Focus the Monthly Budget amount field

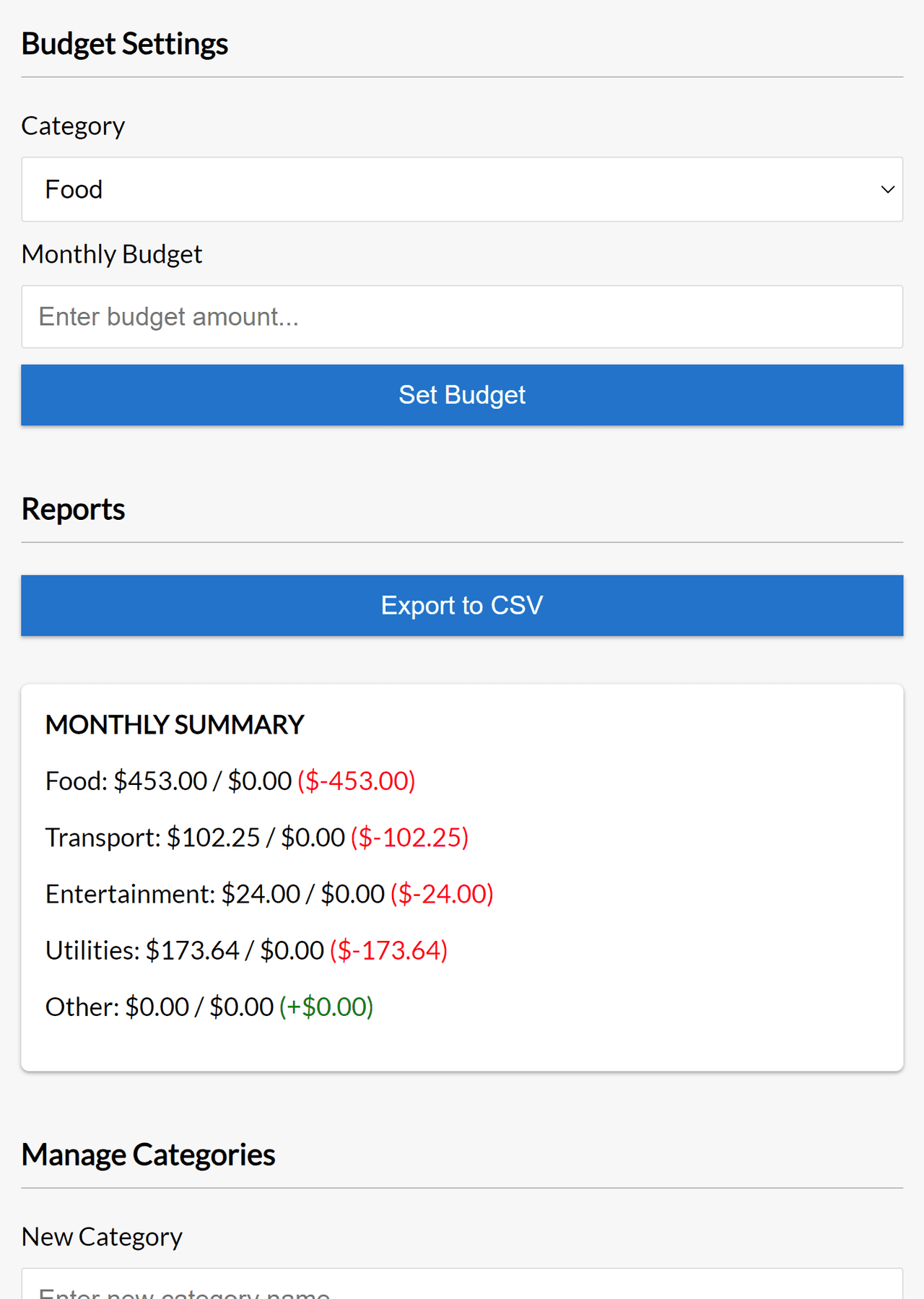click(x=462, y=317)
